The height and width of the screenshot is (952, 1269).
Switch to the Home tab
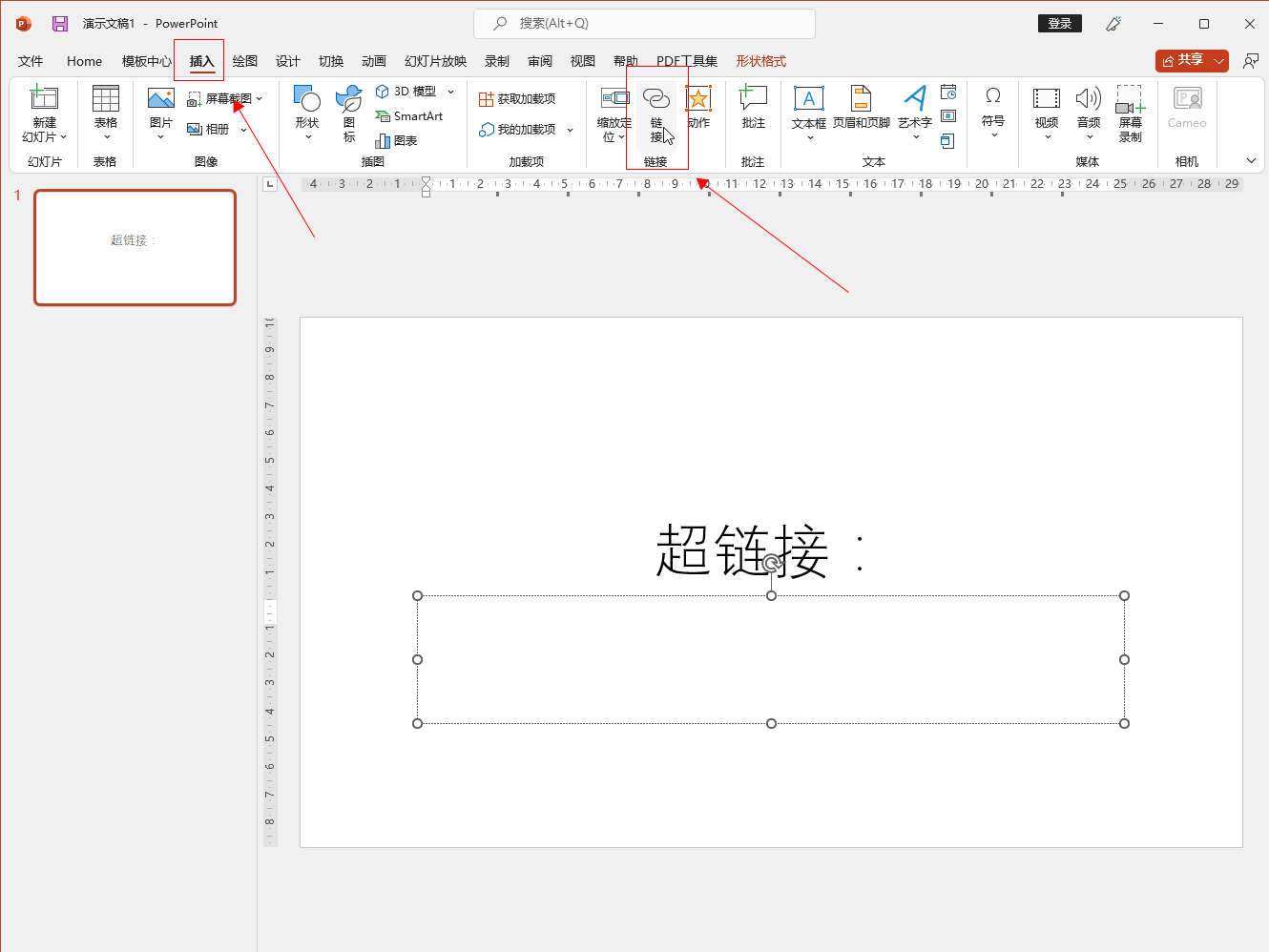(x=84, y=61)
